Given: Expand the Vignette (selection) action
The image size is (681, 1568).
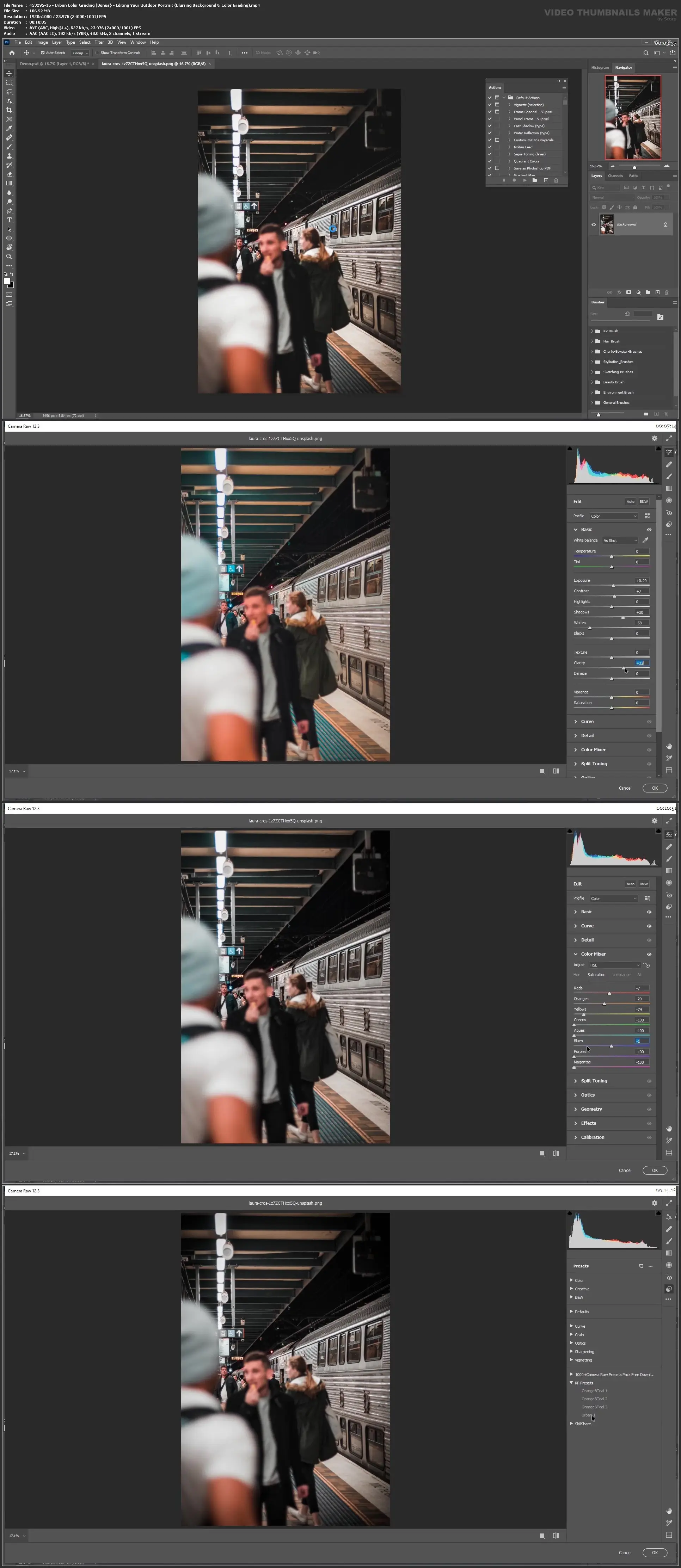Looking at the screenshot, I should point(509,105).
